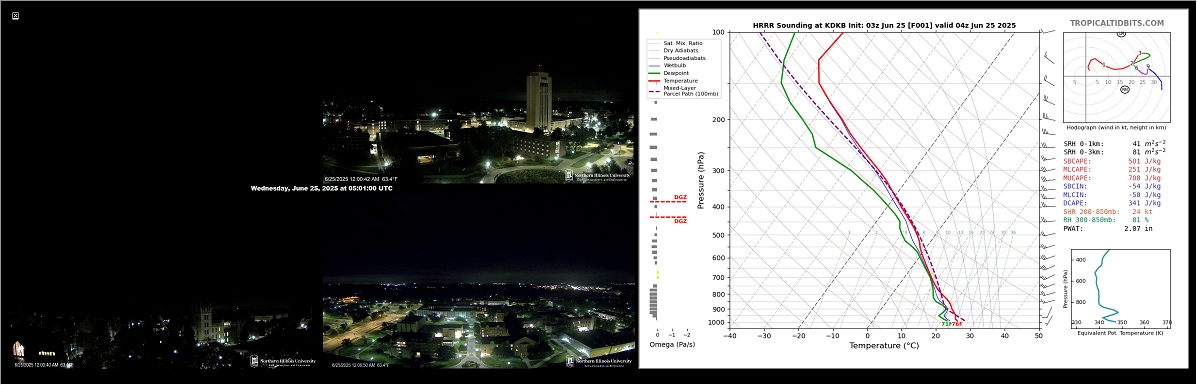
Task: Click the Wednesday June 25 UTC timestamp
Action: pyautogui.click(x=321, y=188)
